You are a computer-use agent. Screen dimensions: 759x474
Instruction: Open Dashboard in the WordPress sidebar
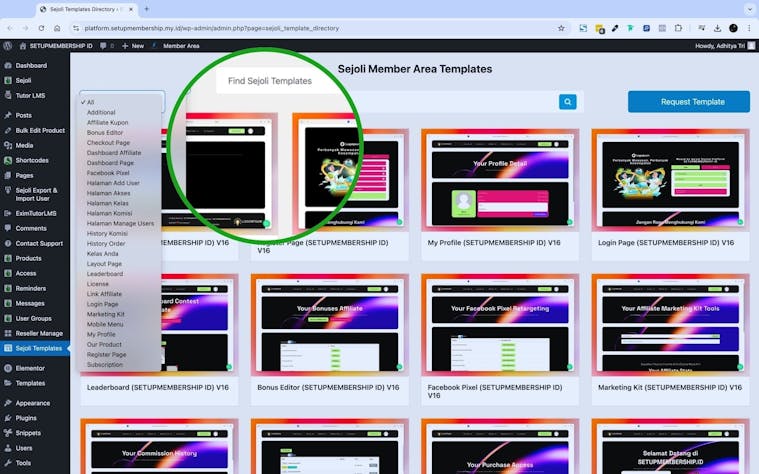[x=31, y=65]
